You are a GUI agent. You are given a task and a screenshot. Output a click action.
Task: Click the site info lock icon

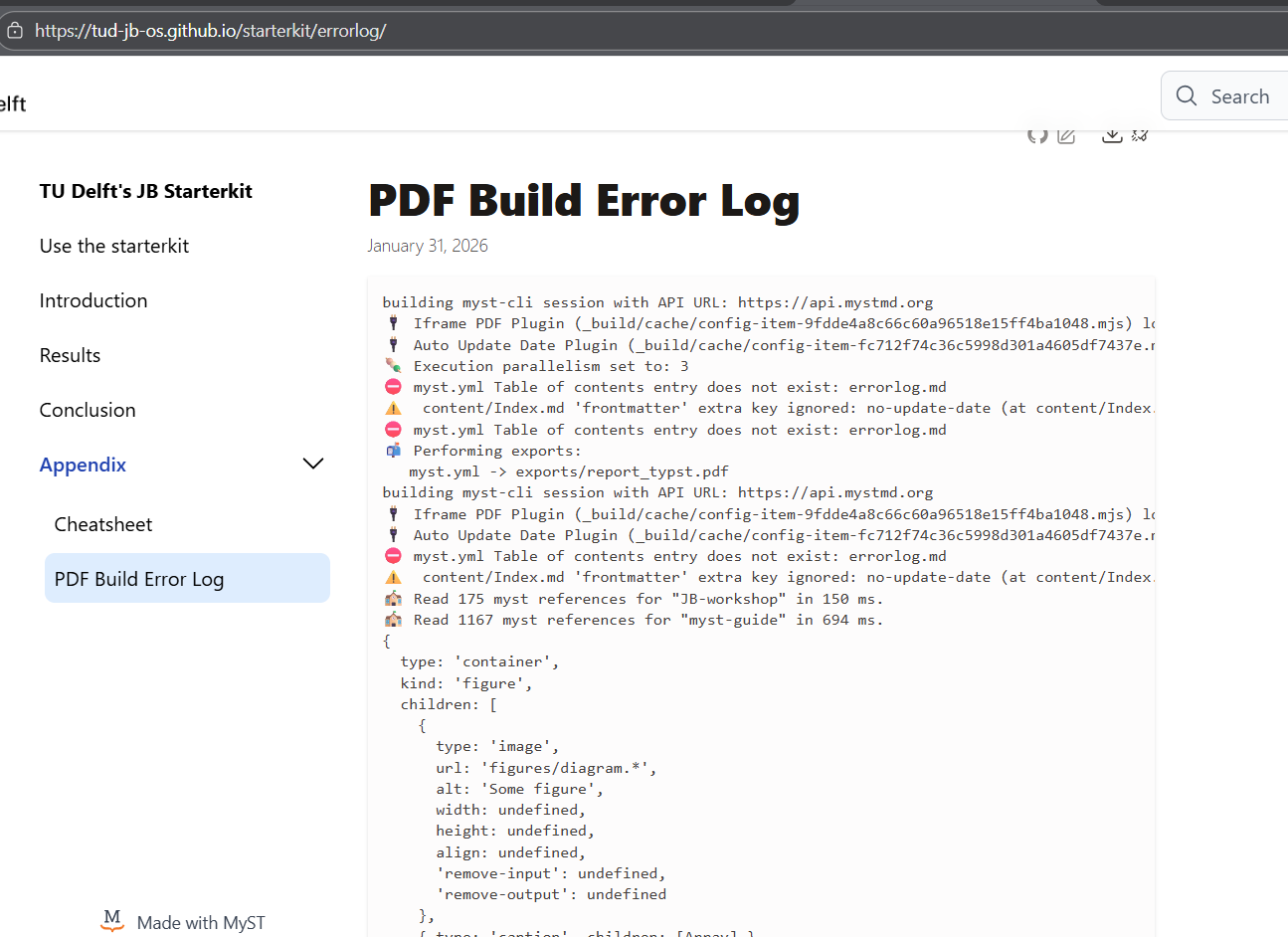15,31
